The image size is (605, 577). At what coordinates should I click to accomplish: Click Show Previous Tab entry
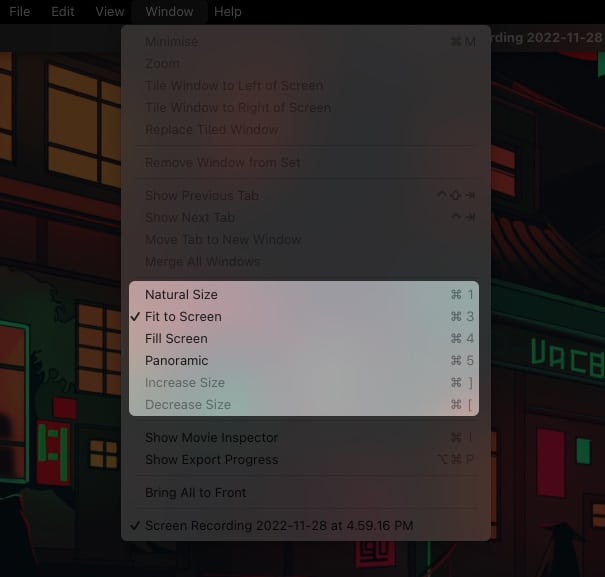[x=304, y=195]
